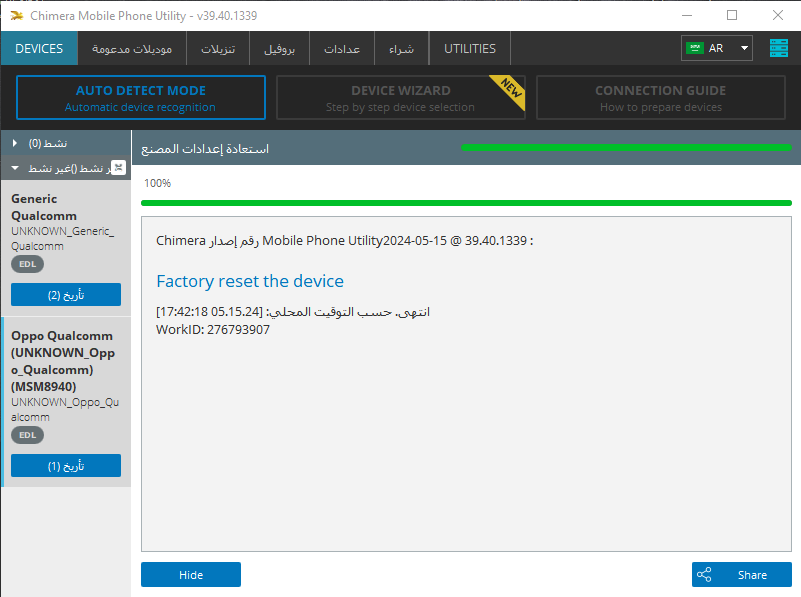801x597 pixels.
Task: Click the UNKNOWN_Generic_Qualcomm subtitle
Action: (x=63, y=238)
